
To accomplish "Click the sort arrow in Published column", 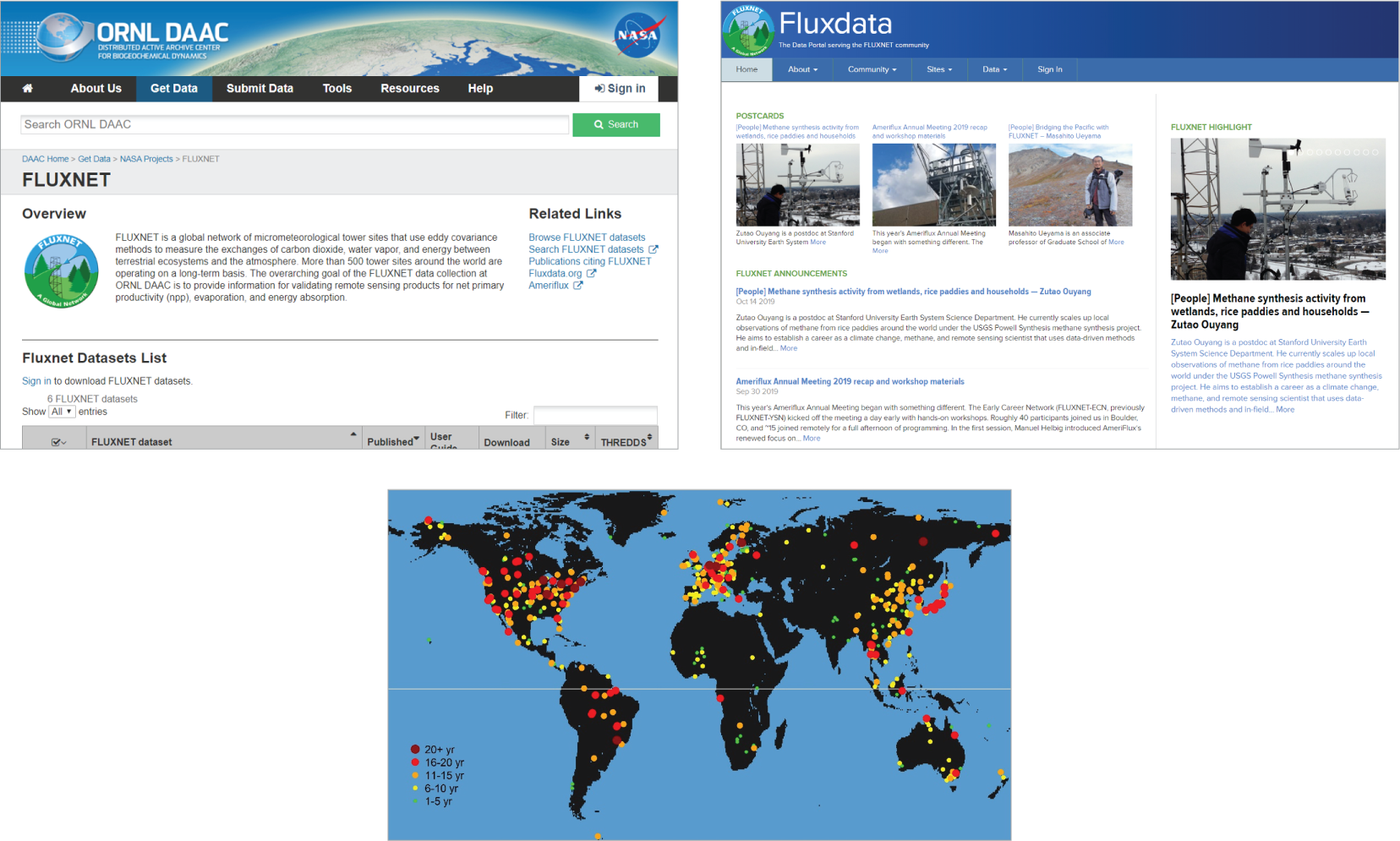I will 417,439.
